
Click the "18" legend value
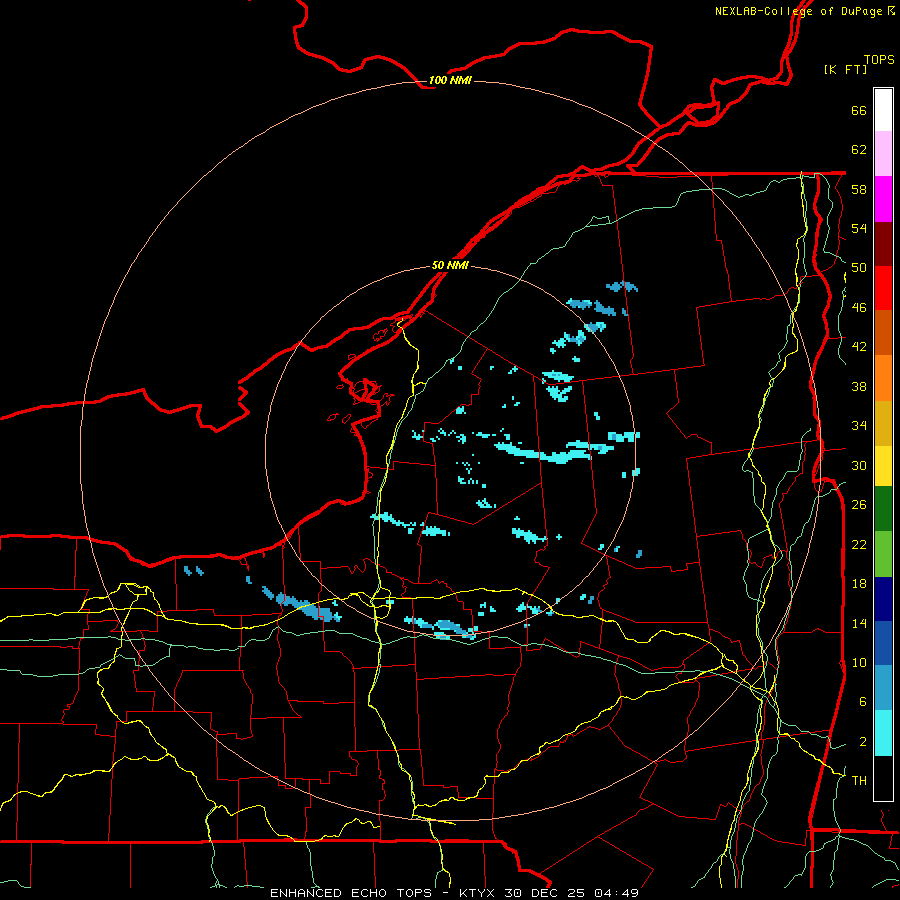coord(859,584)
